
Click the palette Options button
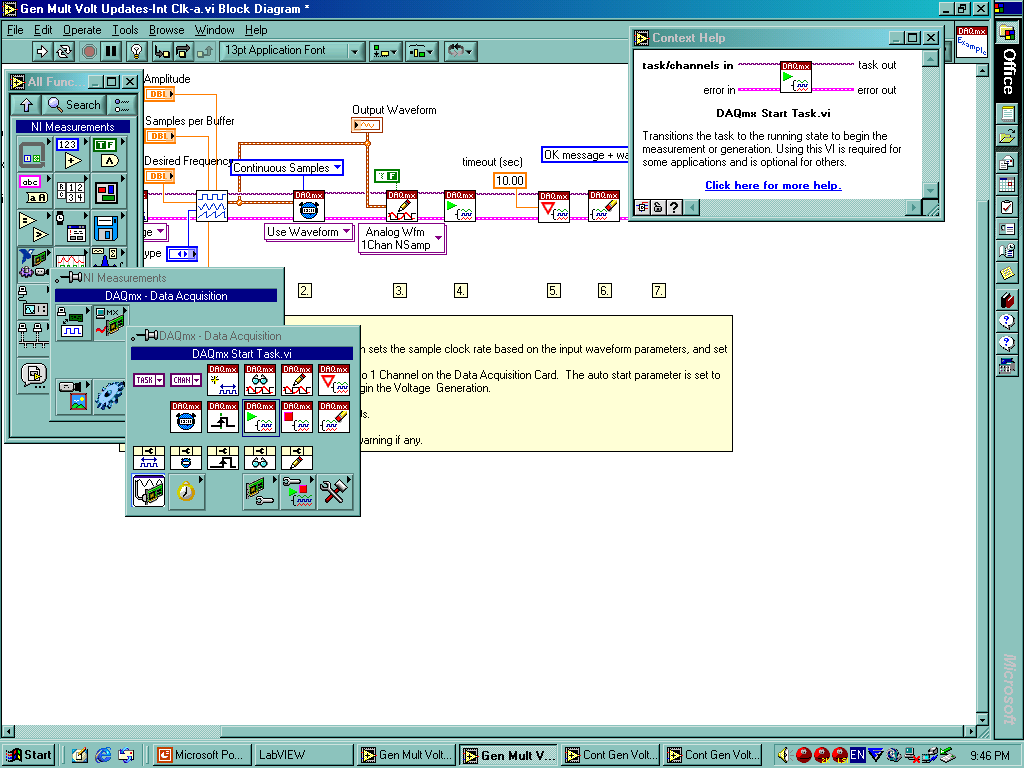point(121,104)
